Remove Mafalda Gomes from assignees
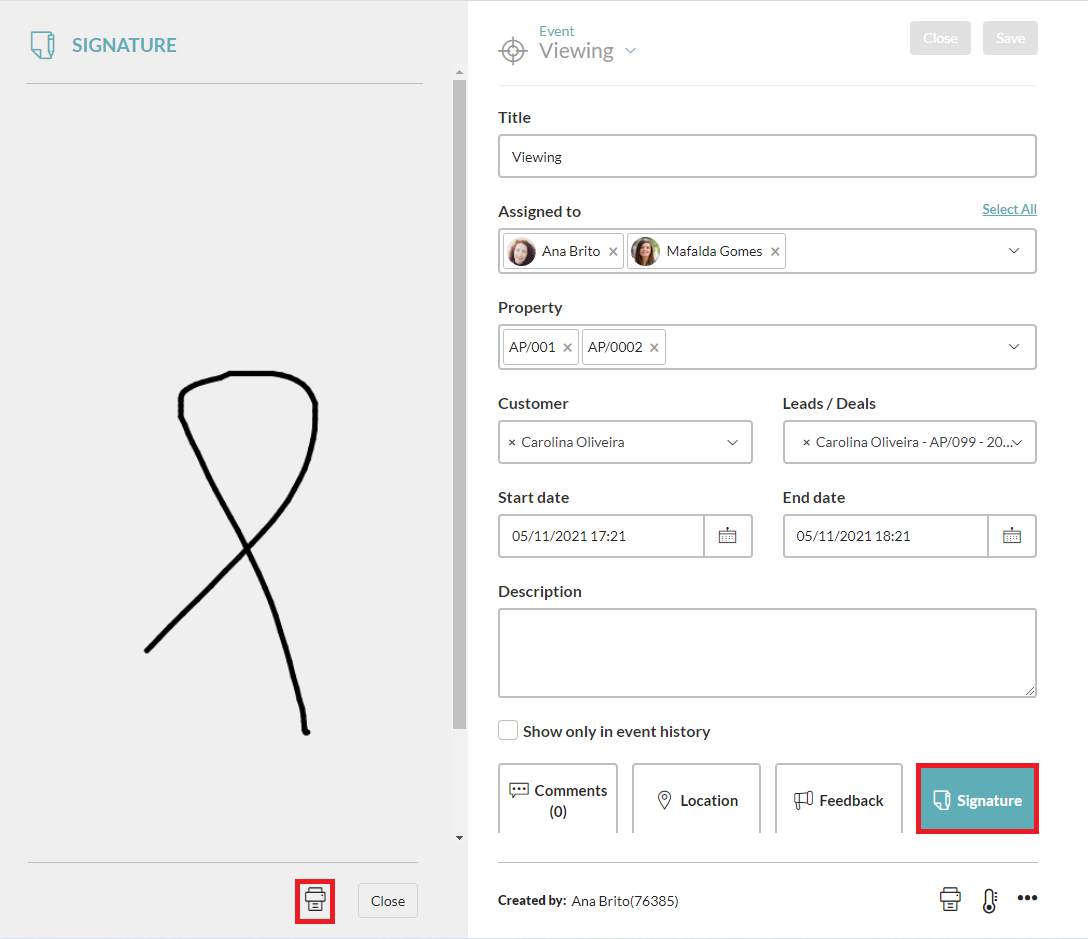 coord(775,251)
